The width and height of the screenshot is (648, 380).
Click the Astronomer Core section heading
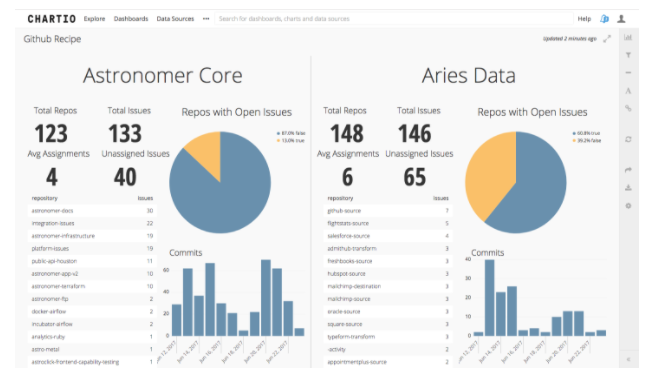click(x=162, y=76)
